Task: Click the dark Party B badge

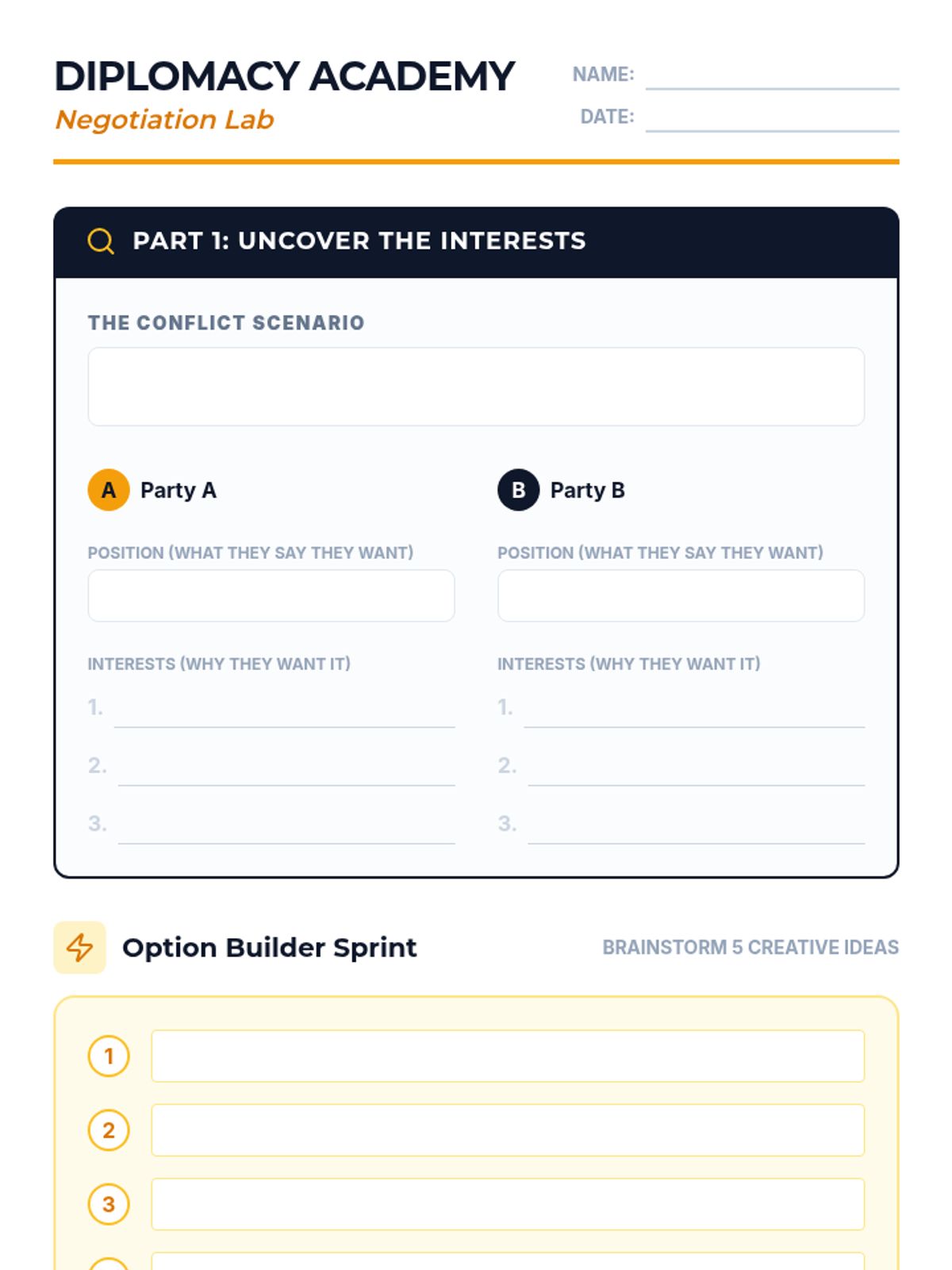Action: tap(518, 490)
